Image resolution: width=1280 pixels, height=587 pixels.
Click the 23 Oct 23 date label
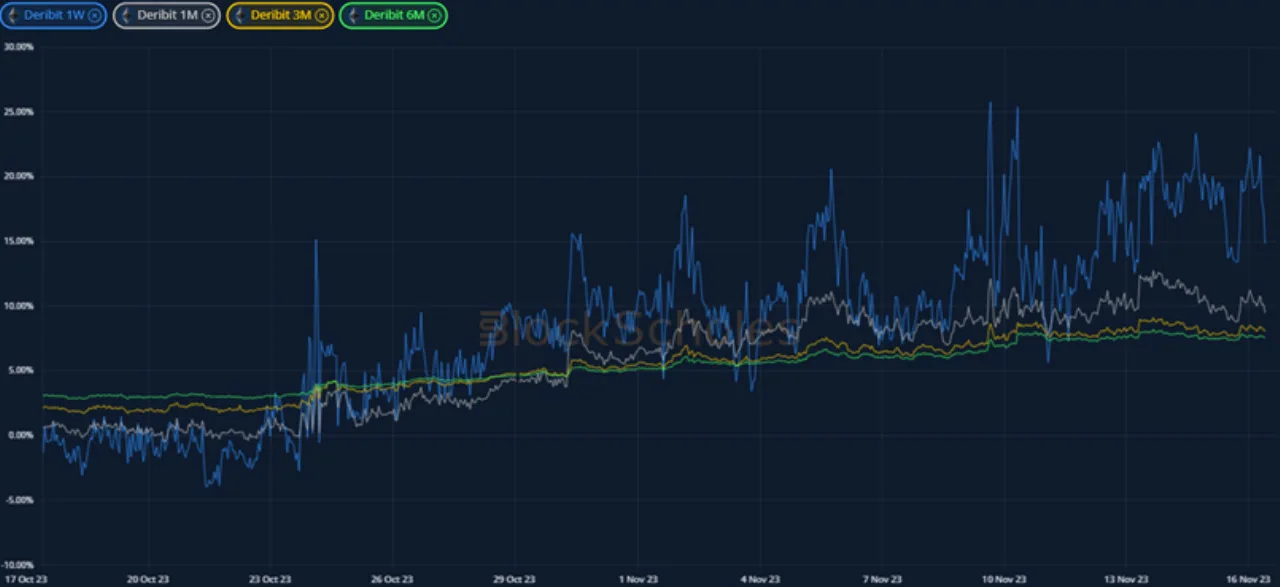[x=270, y=579]
